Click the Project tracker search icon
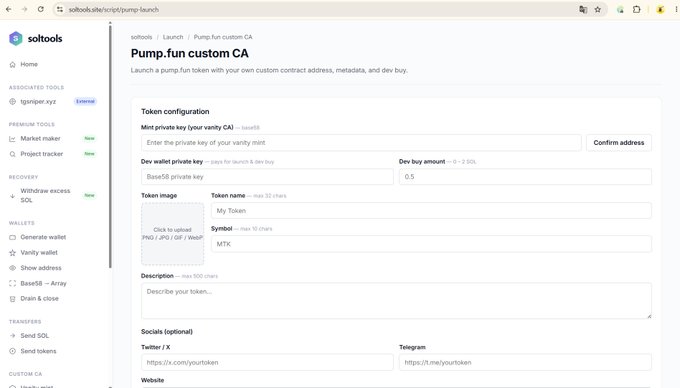The width and height of the screenshot is (680, 388). click(x=13, y=154)
